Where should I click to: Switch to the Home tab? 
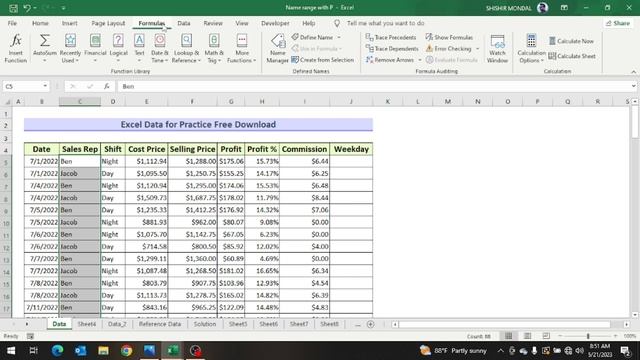[40, 23]
